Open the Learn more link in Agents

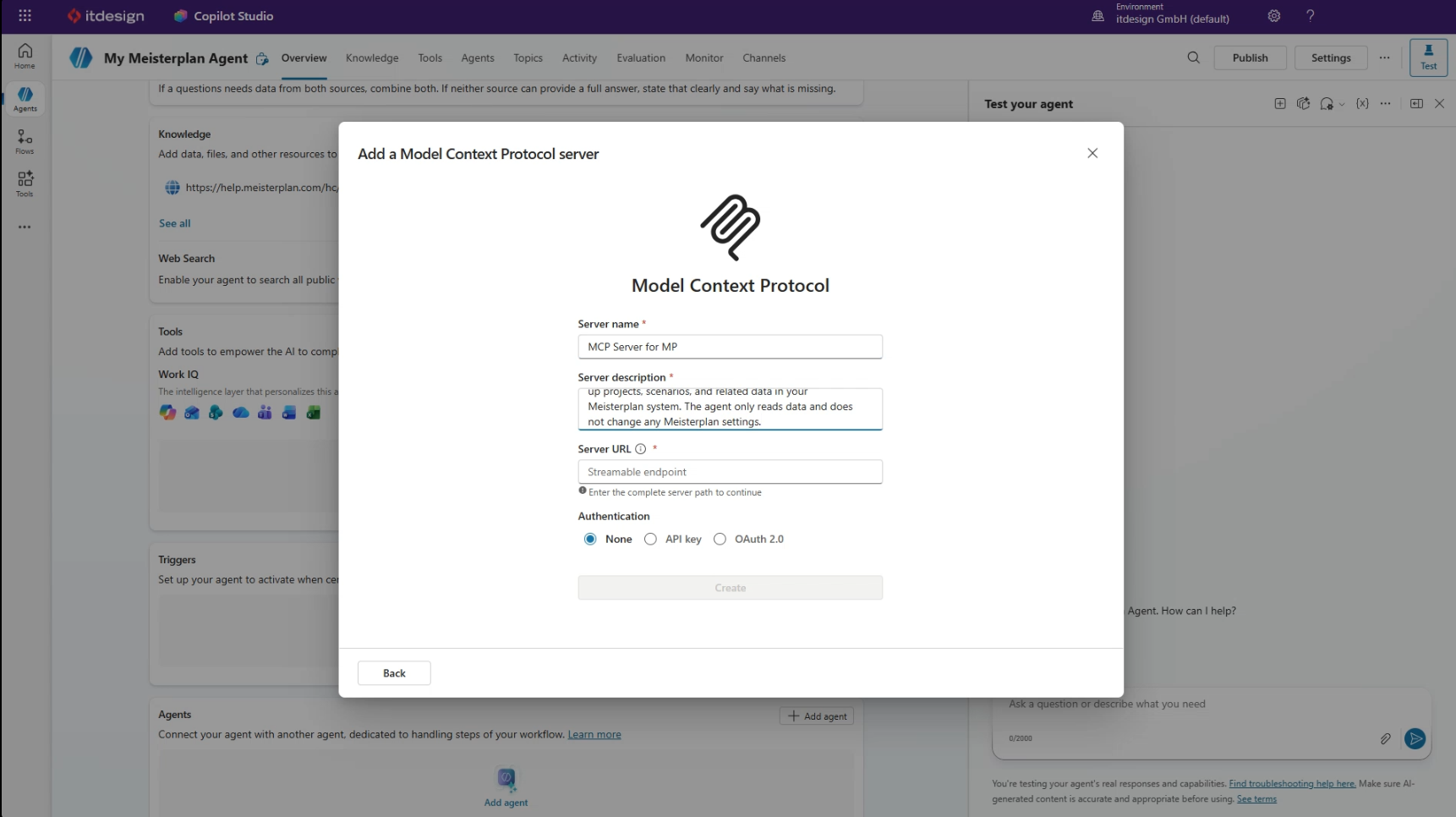coord(594,734)
